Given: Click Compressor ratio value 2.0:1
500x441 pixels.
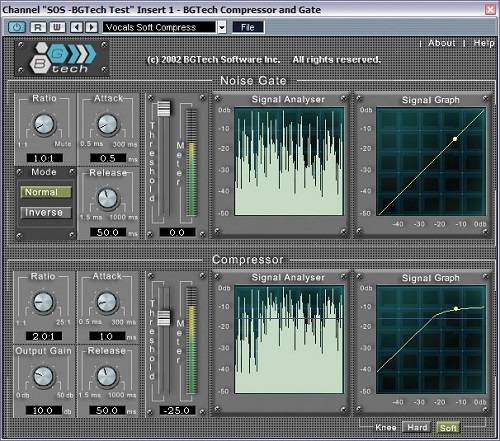Looking at the screenshot, I should [44, 336].
